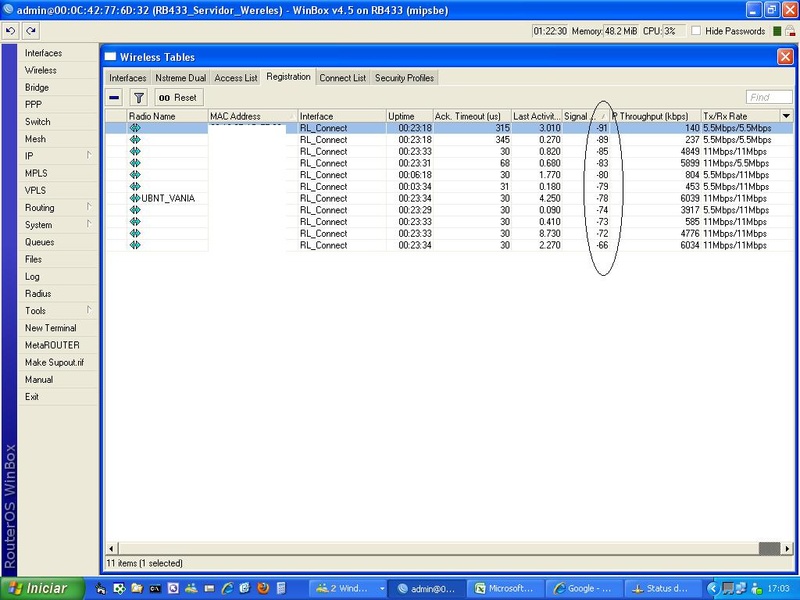
Task: Click the green status indicator in top bar
Action: [777, 31]
